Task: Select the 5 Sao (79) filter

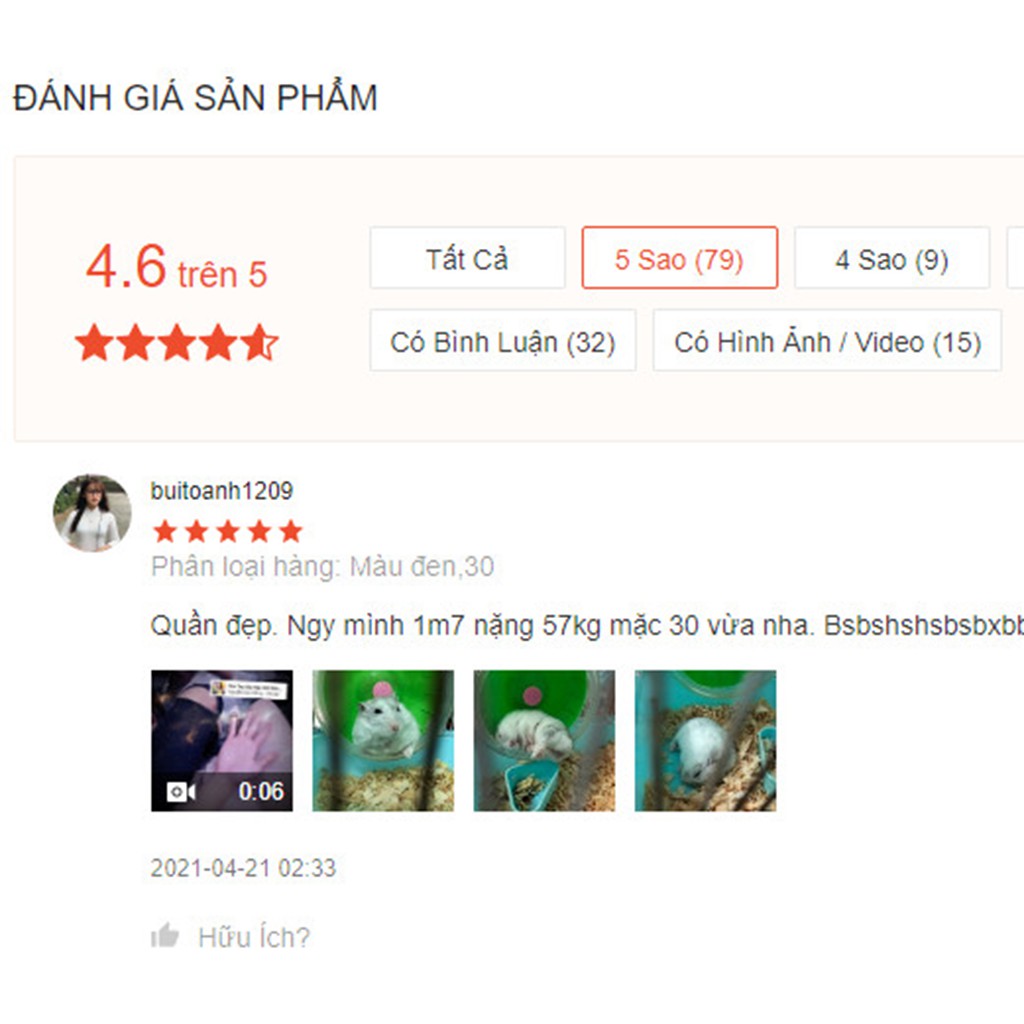Action: pos(680,258)
